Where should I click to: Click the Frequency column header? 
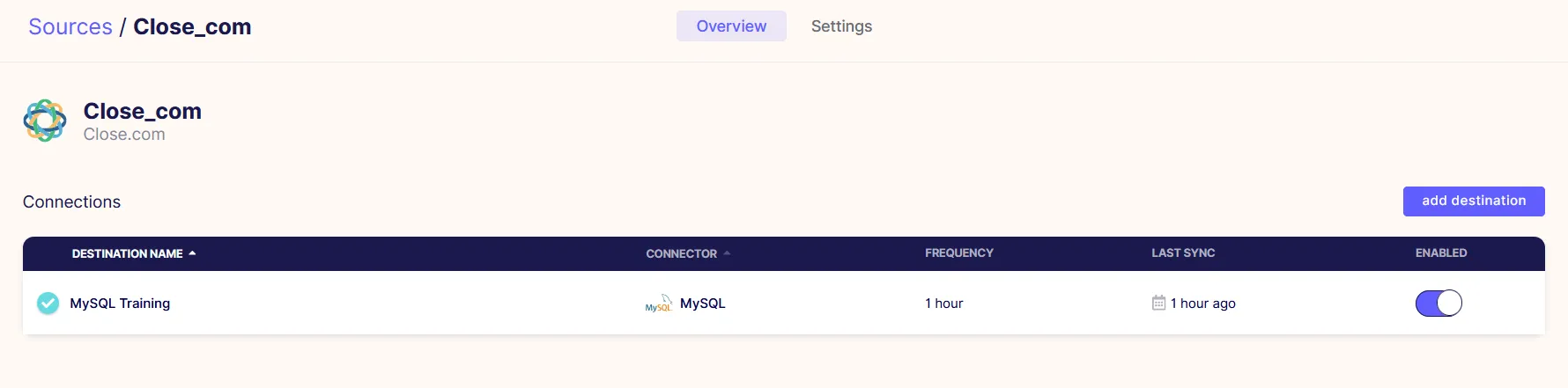tap(959, 253)
